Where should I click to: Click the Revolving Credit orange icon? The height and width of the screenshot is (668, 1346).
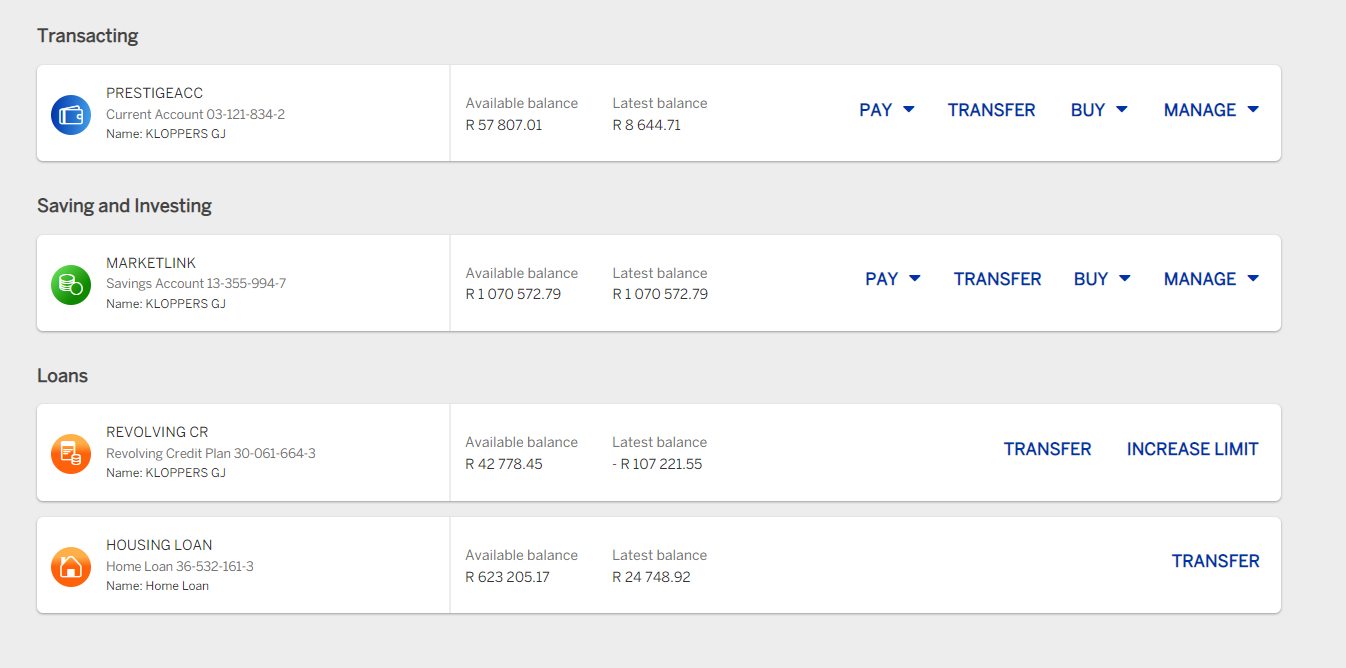[x=71, y=454]
